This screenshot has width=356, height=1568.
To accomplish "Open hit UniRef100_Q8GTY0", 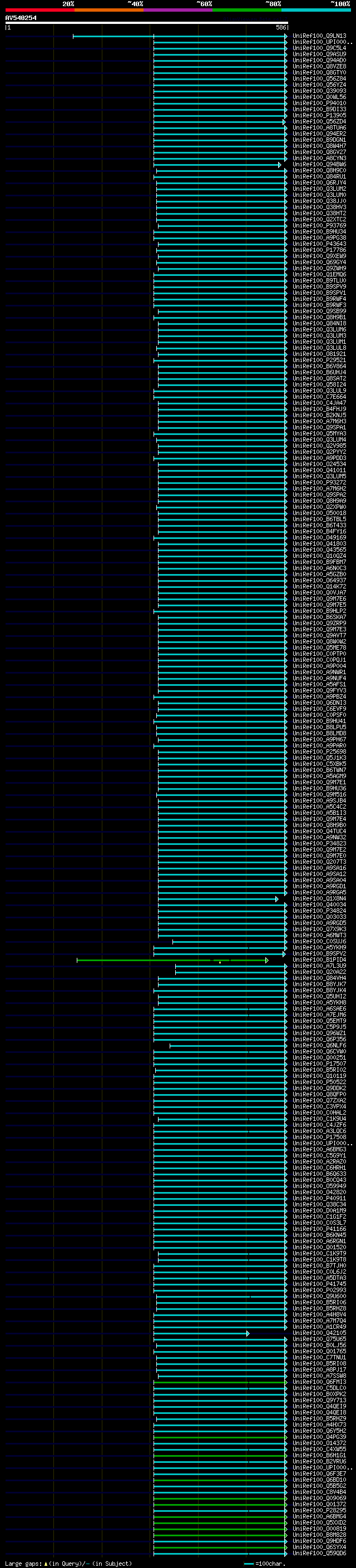I will (319, 72).
